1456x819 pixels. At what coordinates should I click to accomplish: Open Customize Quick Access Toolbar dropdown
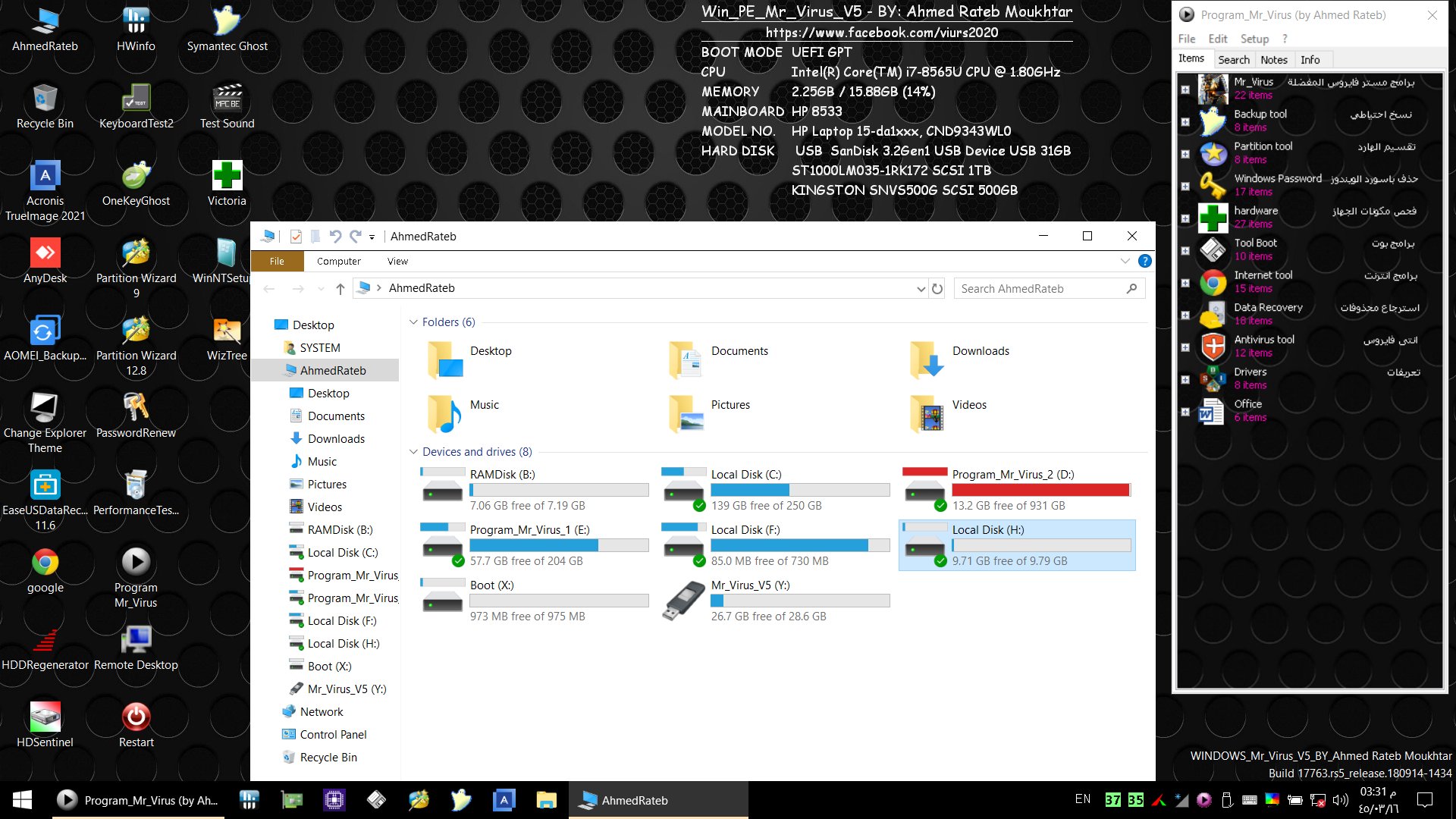pos(372,237)
